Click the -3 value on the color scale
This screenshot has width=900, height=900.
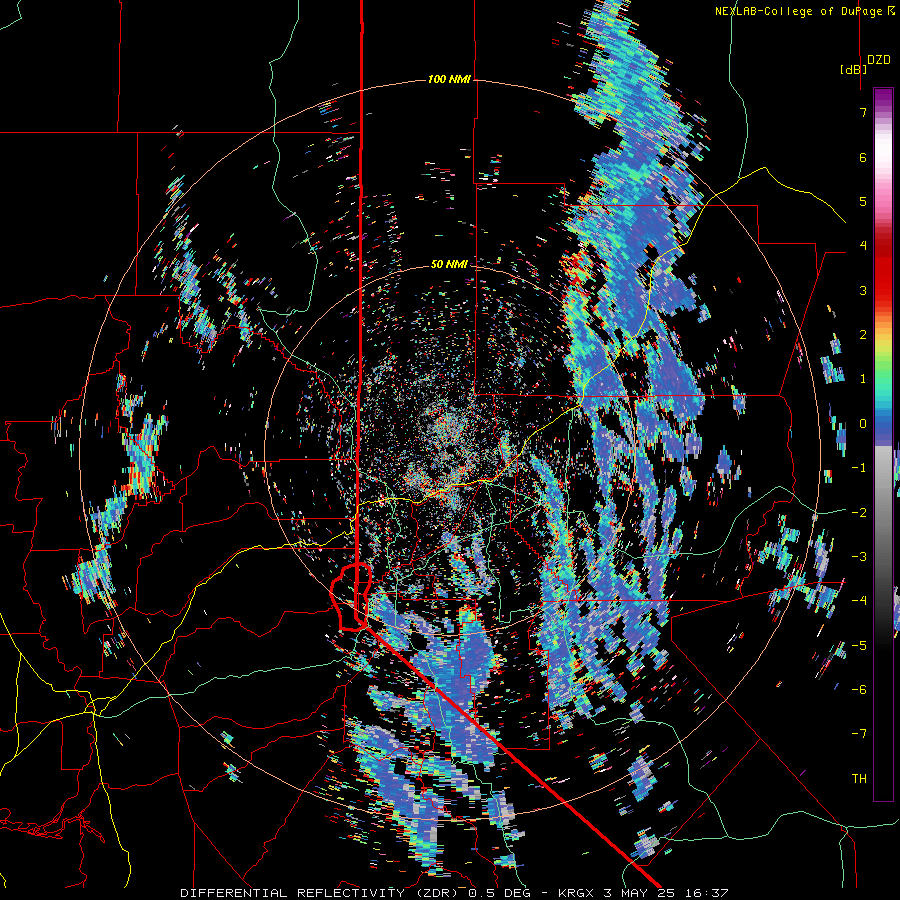pos(859,556)
